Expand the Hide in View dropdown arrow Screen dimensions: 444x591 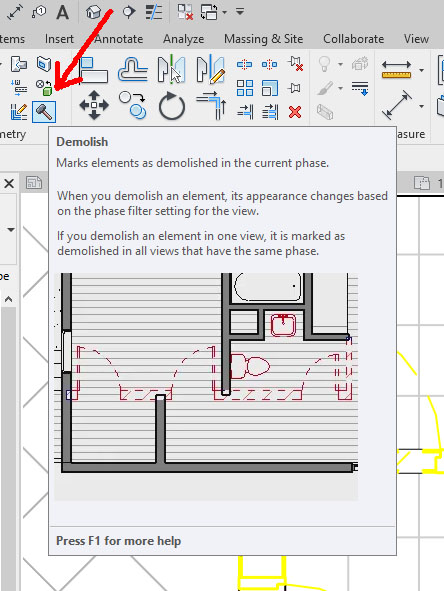(x=340, y=64)
